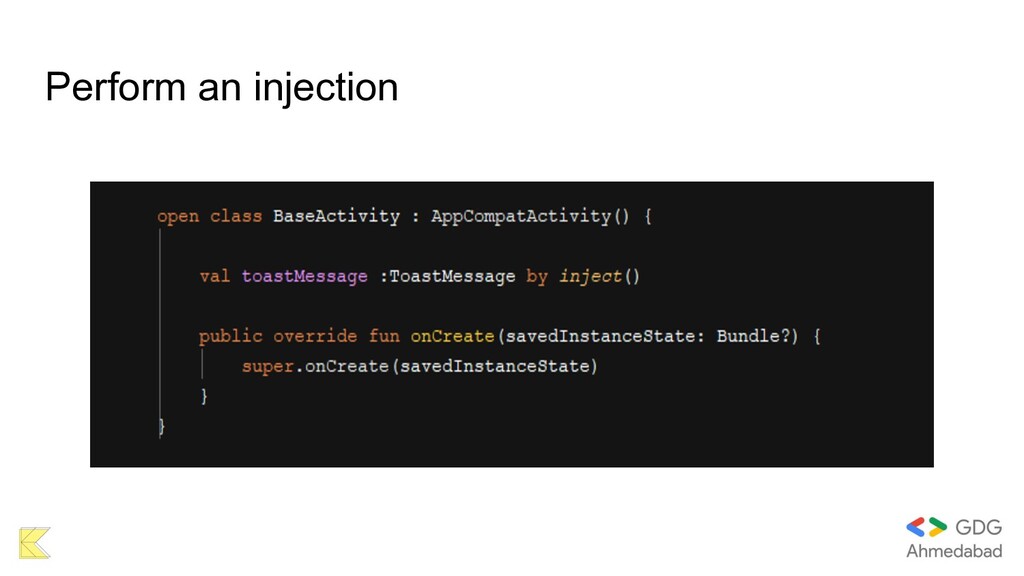The image size is (1024, 576).
Task: Click the GDG chevrons logo icon
Action: click(x=926, y=527)
